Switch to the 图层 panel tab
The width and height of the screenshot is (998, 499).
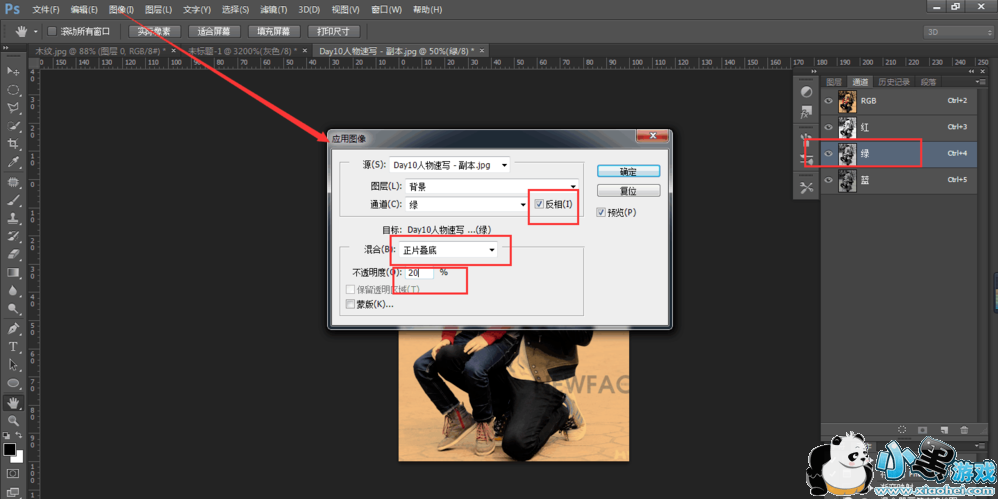tap(834, 81)
